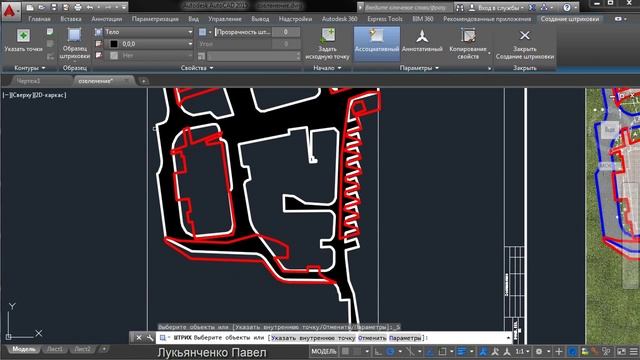This screenshot has width=640, height=360.
Task: Click the Прозрачность штриховки transparency field
Action: point(243,32)
